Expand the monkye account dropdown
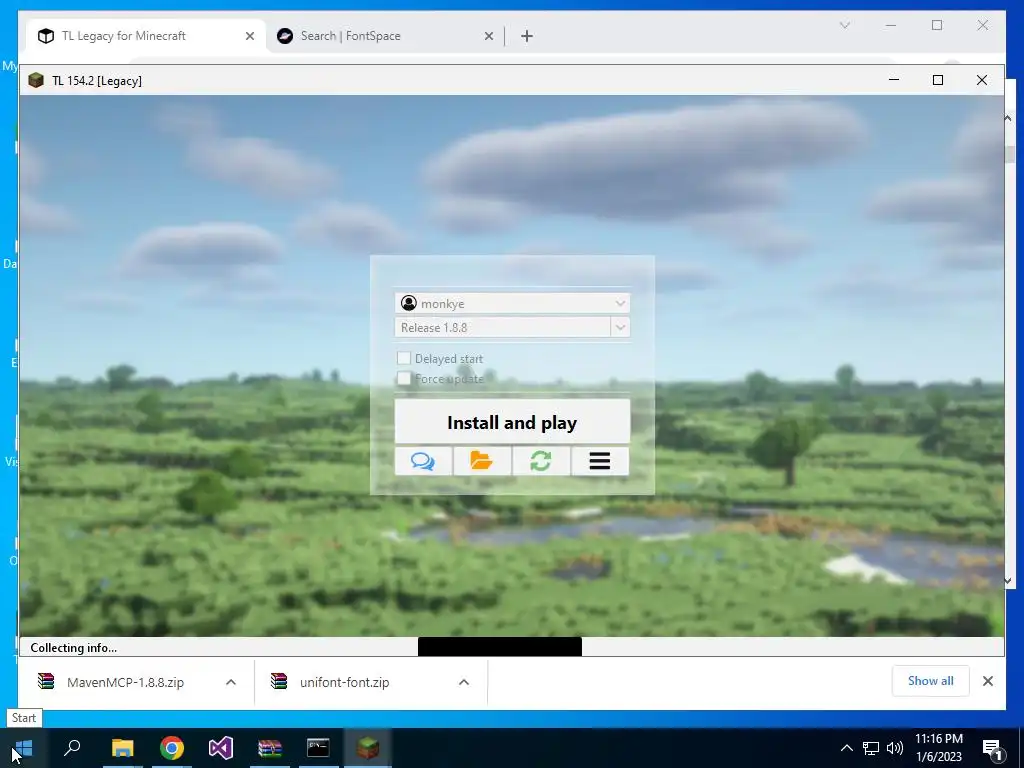The image size is (1024, 768). point(620,303)
